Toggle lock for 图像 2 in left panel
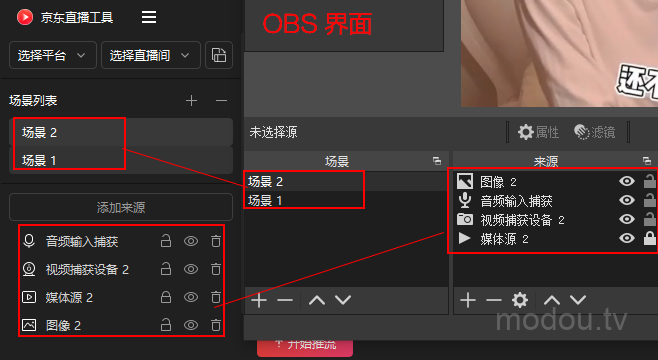The height and width of the screenshot is (360, 658). pyautogui.click(x=166, y=325)
